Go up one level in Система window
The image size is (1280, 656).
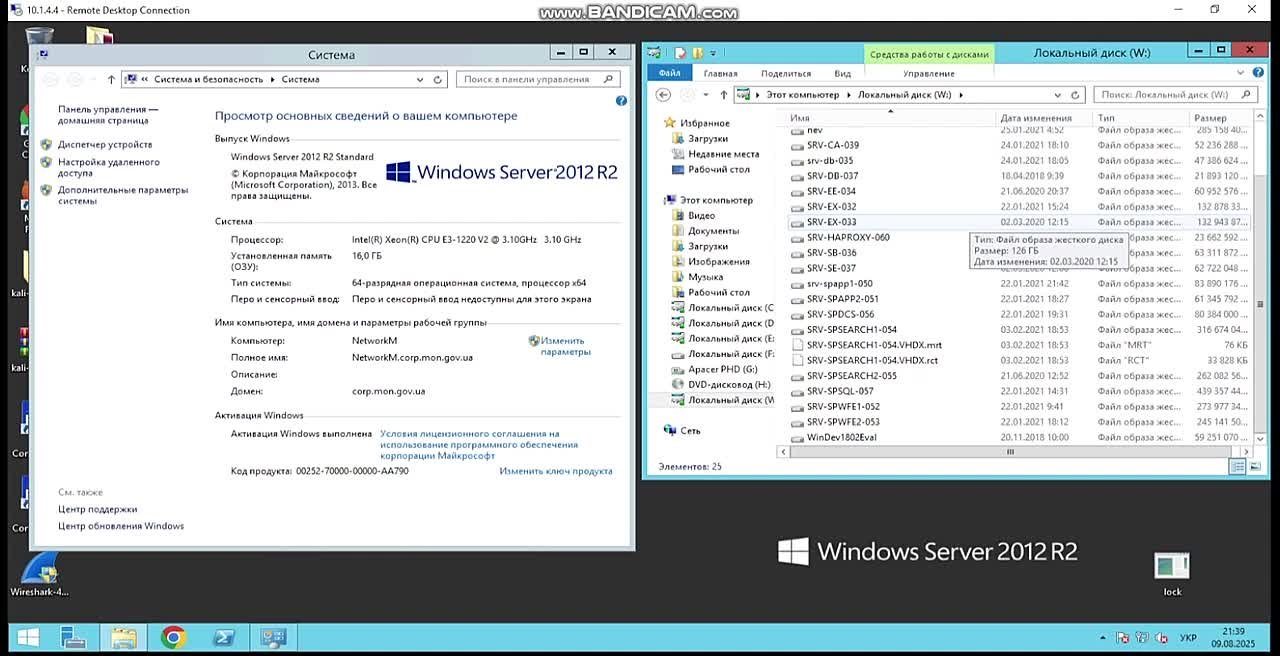coord(111,79)
